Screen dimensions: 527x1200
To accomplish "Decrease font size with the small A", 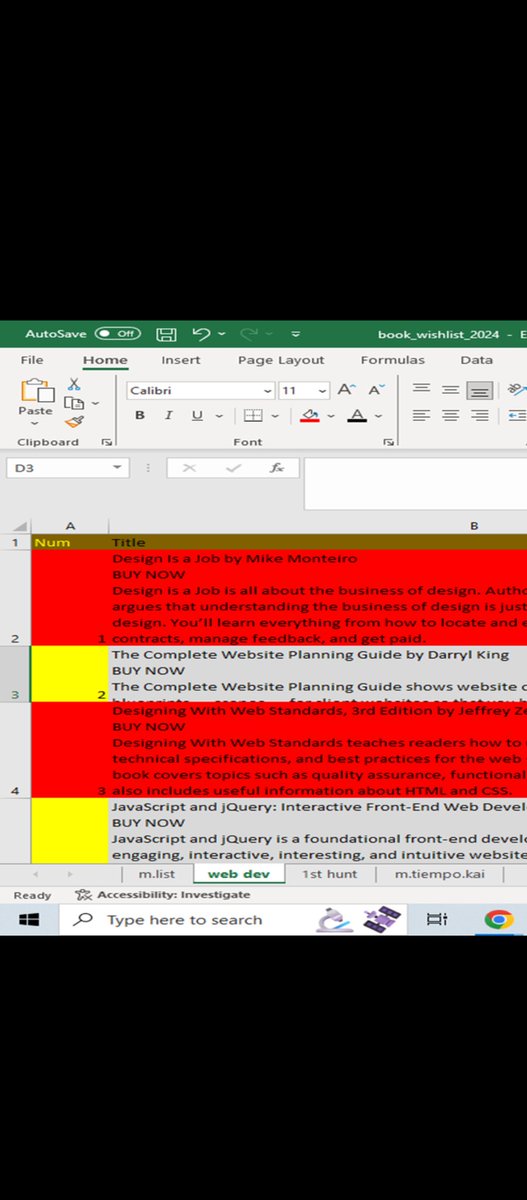I will coord(376,390).
